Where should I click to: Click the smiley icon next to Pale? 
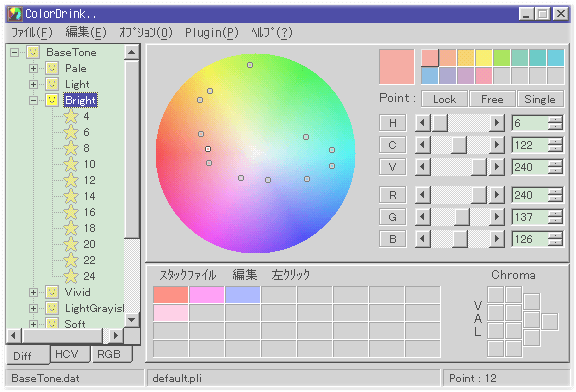point(52,68)
